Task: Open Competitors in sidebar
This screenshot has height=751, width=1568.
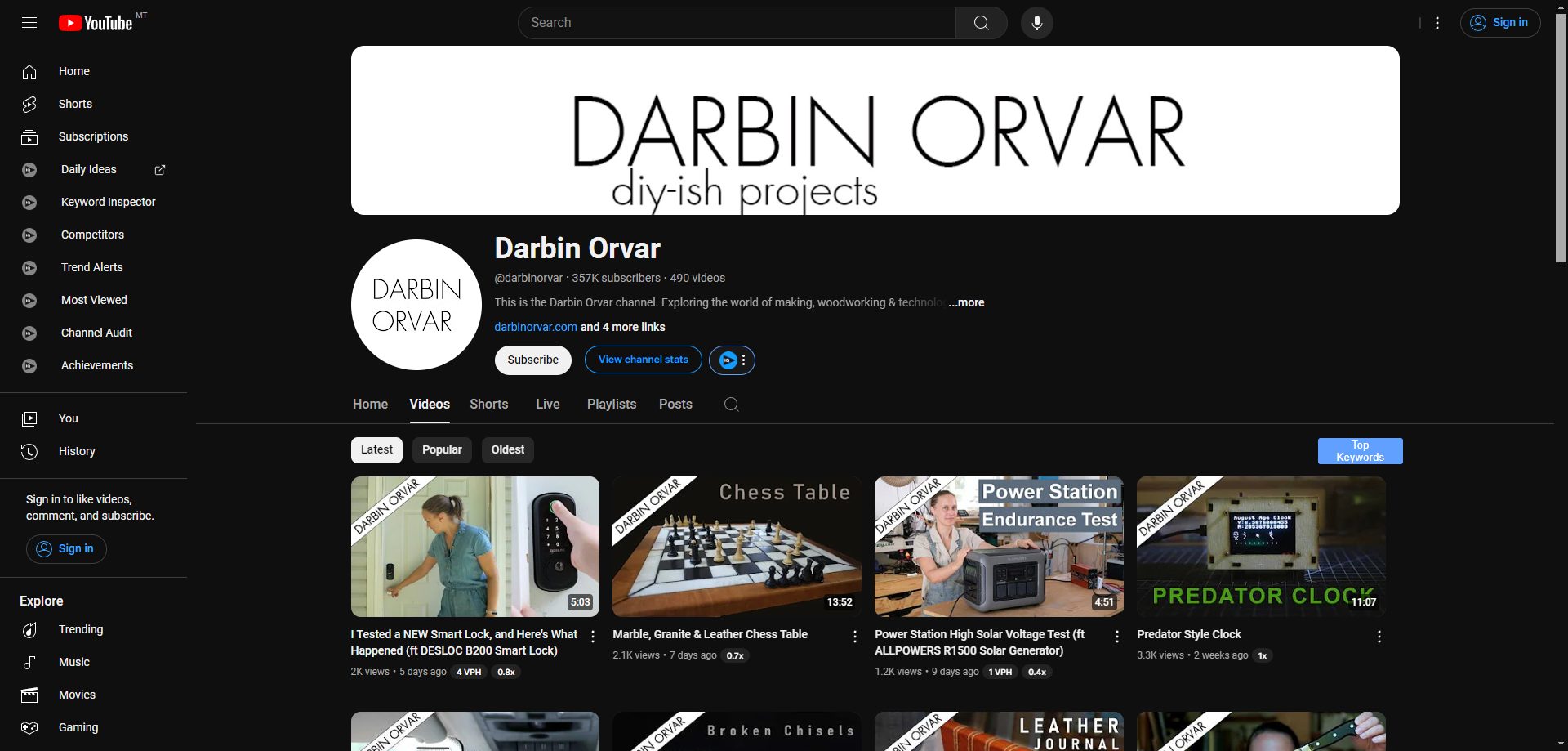Action: [x=93, y=235]
